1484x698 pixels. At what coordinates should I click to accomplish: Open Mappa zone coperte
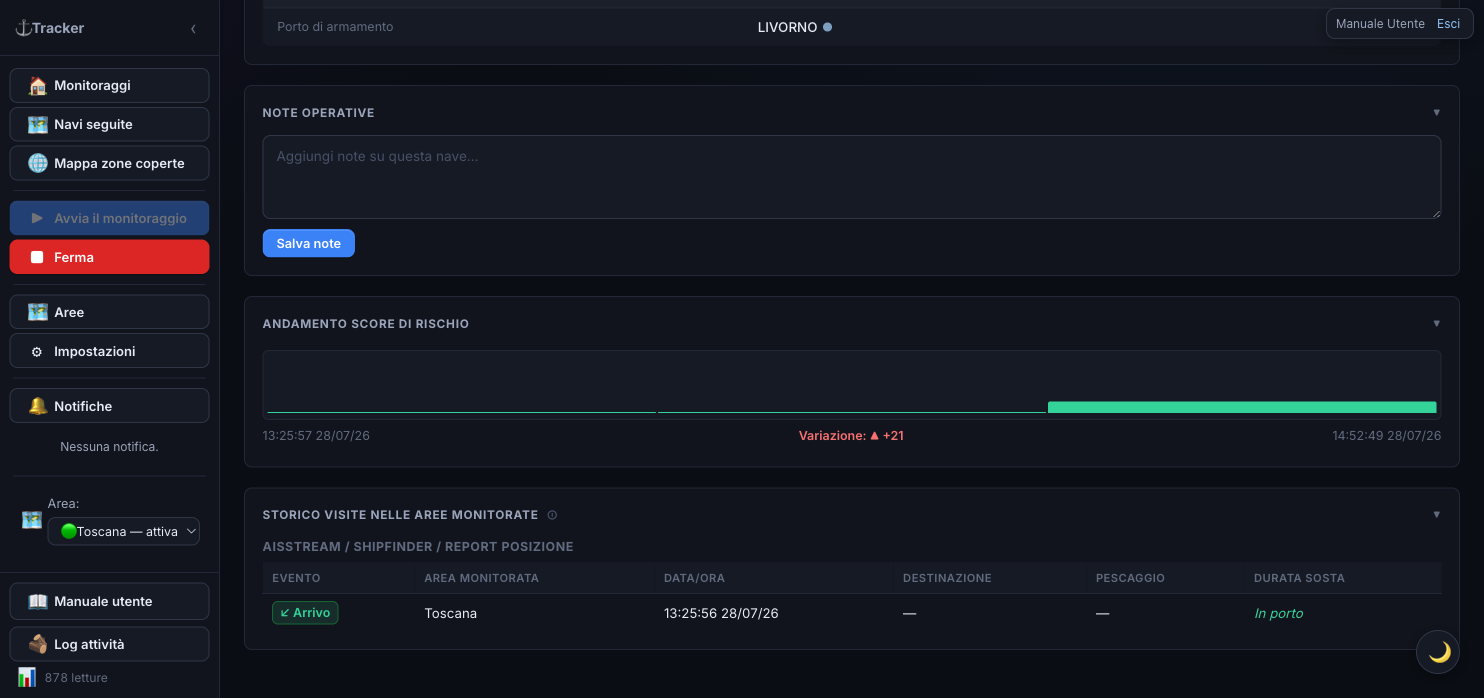click(x=109, y=163)
